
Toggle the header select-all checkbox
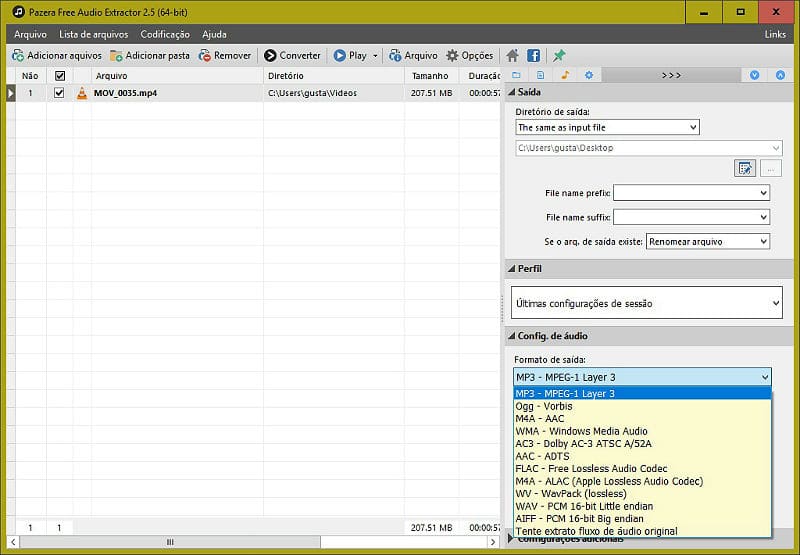[60, 75]
